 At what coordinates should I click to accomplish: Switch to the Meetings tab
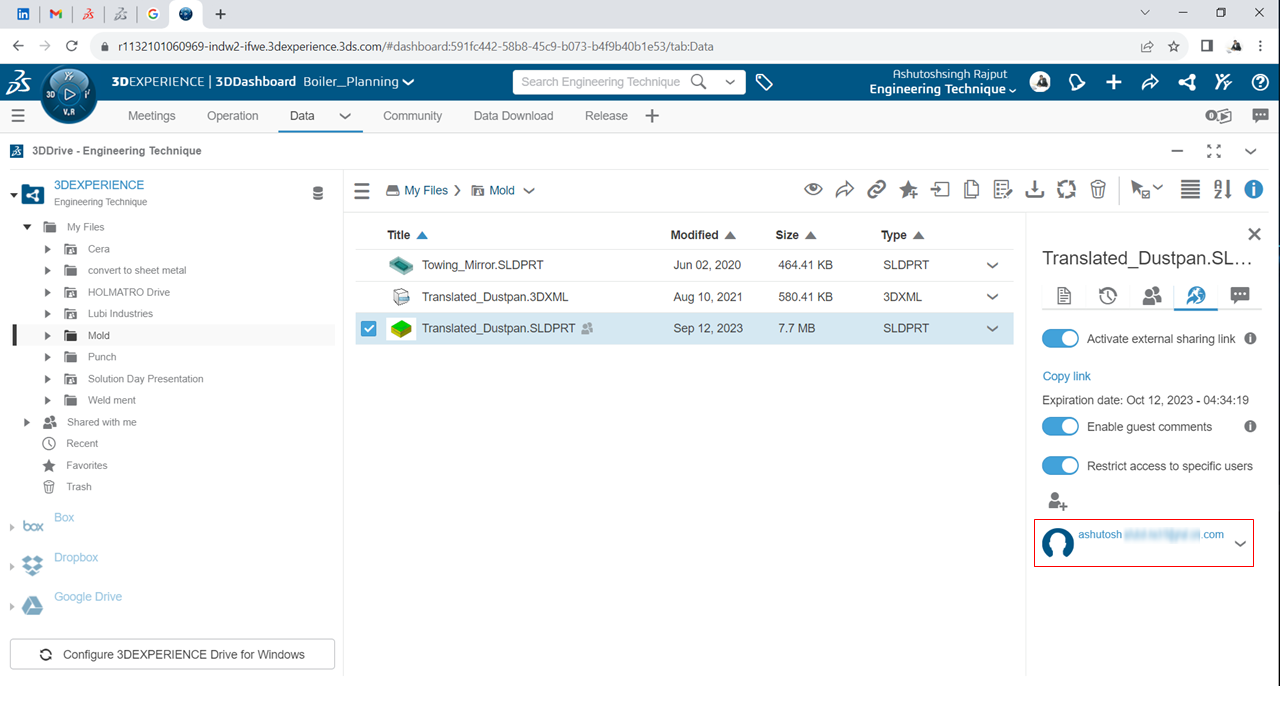pos(152,116)
